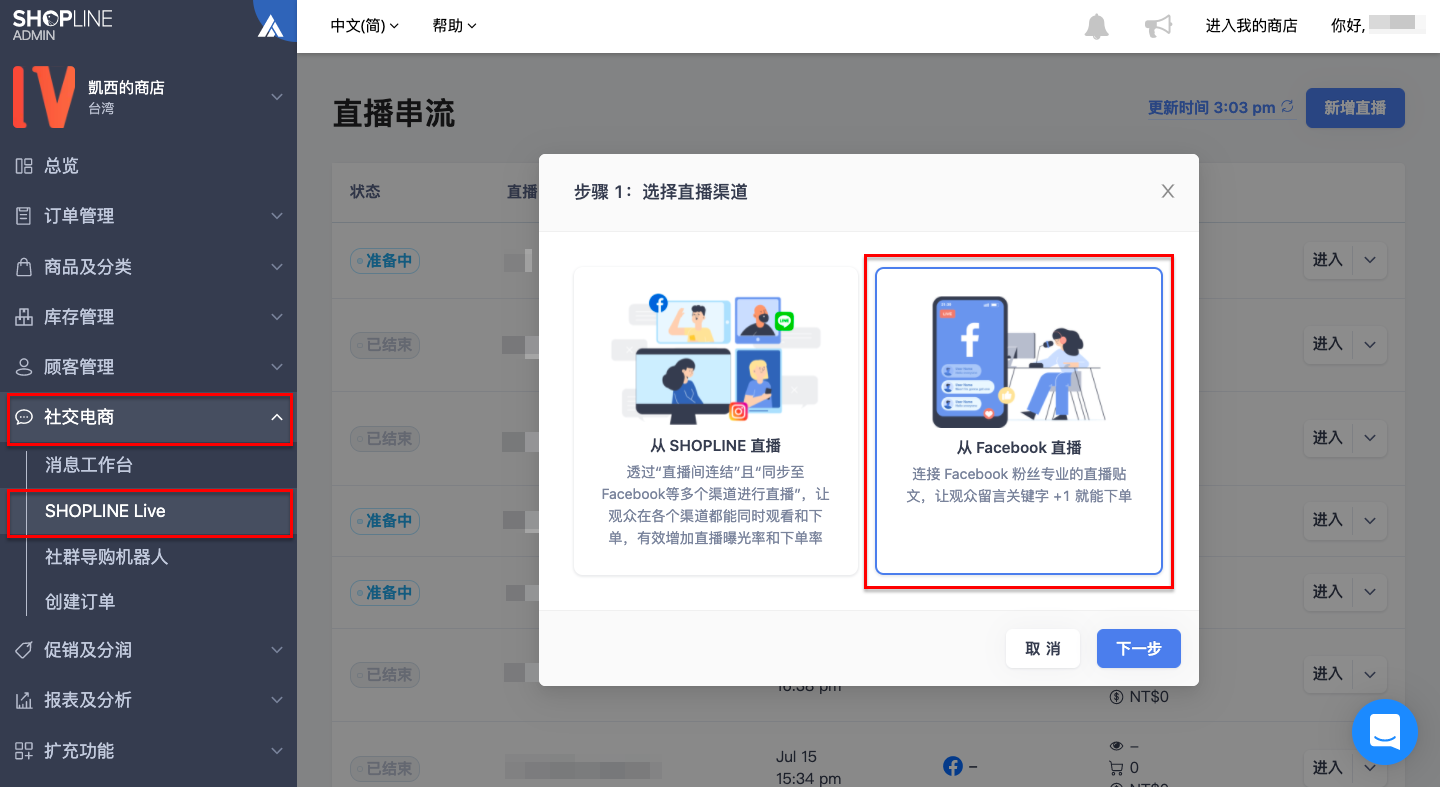Click the 新增直播 button

[x=1355, y=108]
